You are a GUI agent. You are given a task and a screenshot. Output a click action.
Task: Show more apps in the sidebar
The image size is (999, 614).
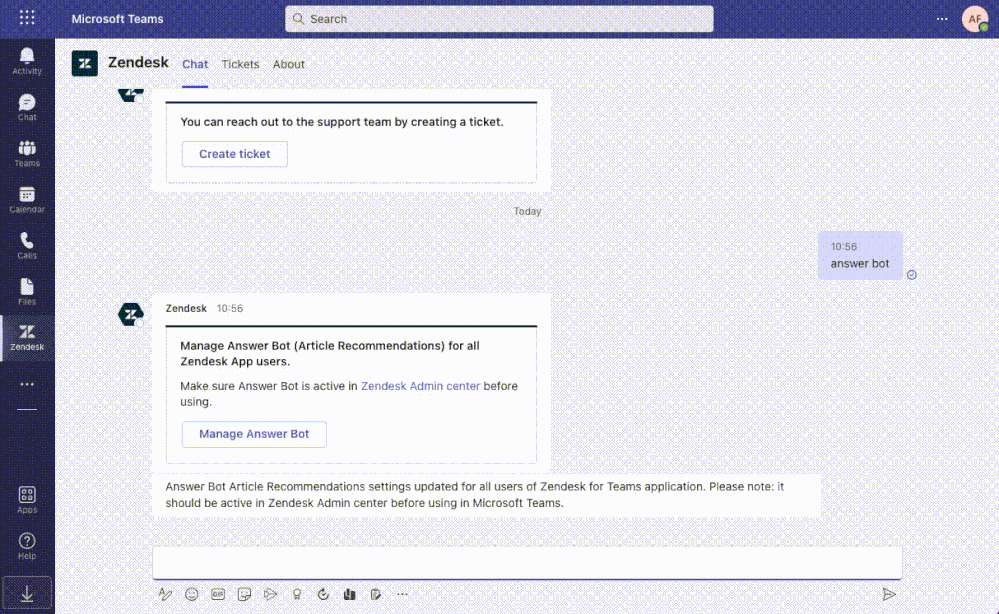(27, 384)
